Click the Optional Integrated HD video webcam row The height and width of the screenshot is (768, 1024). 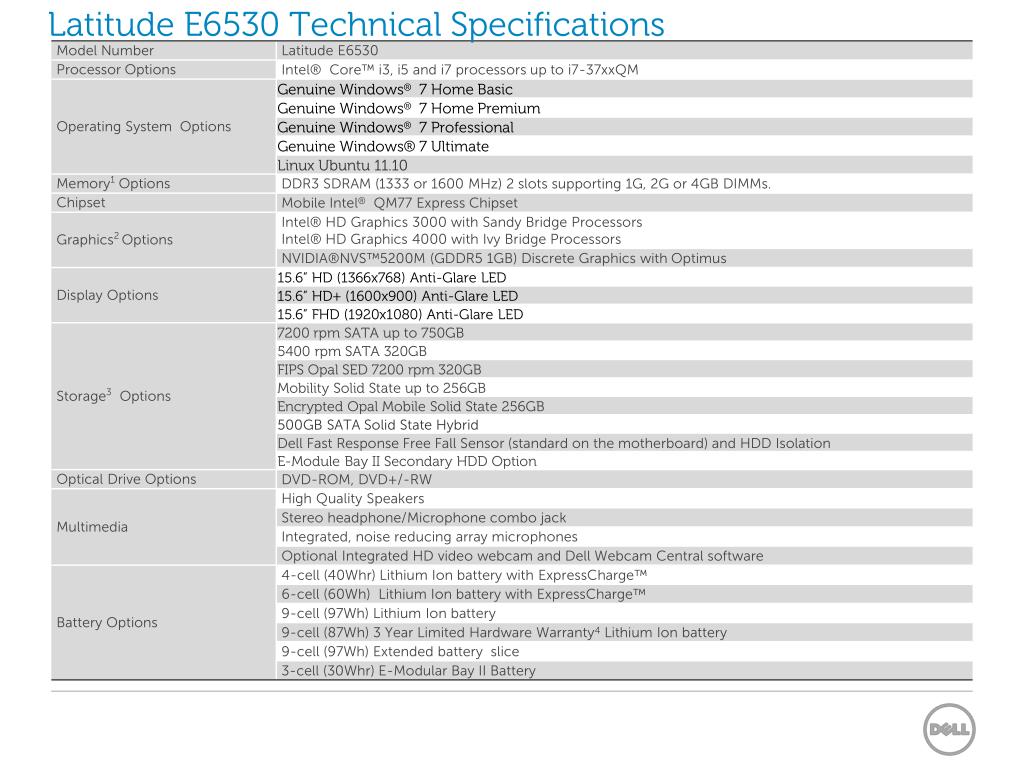[624, 556]
